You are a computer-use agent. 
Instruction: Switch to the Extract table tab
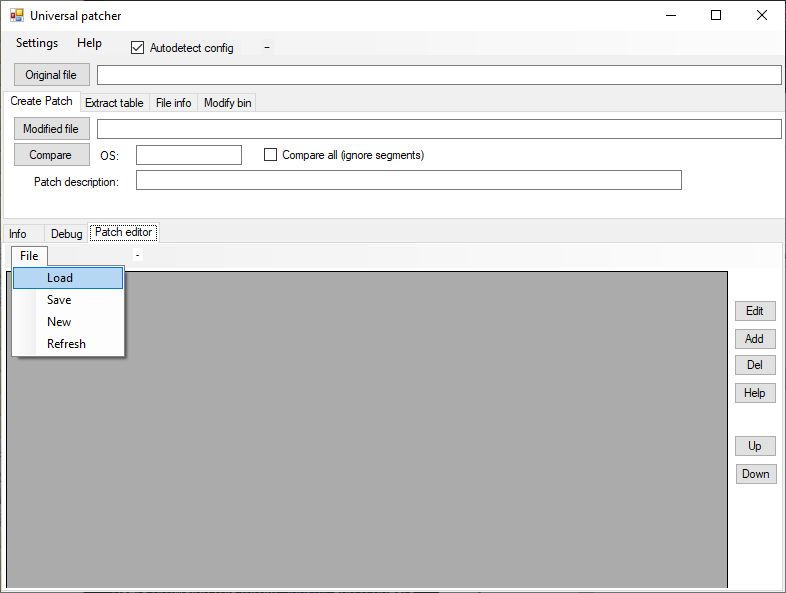pos(114,103)
